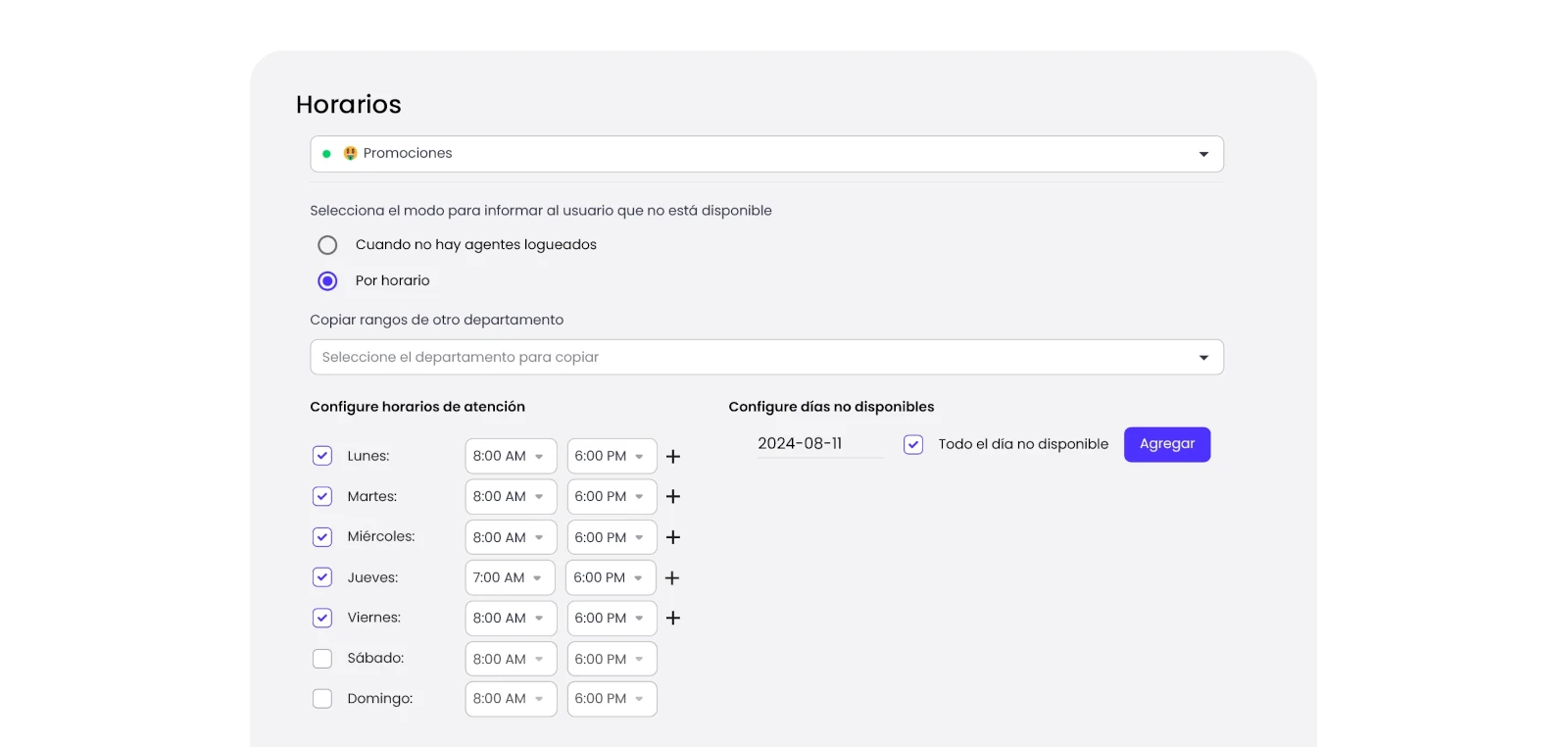Enable the Domingo checkbox

pos(322,699)
